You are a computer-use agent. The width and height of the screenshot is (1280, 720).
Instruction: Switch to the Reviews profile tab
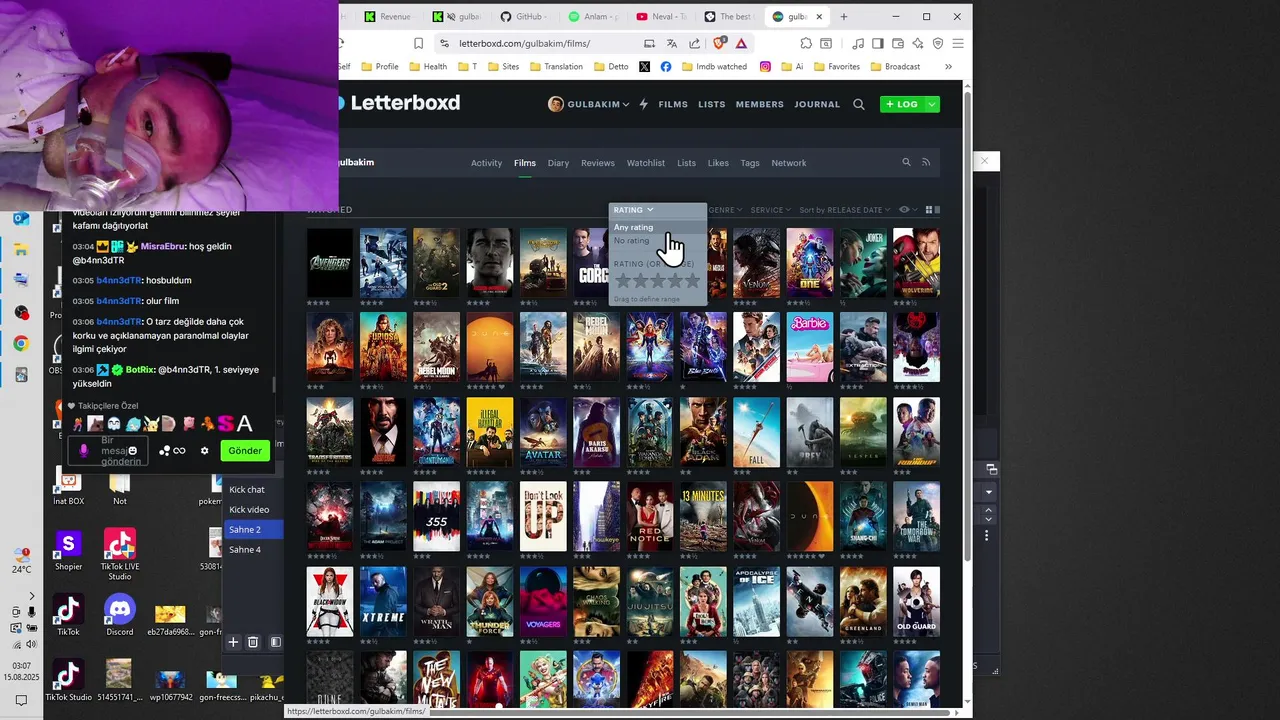[x=598, y=163]
